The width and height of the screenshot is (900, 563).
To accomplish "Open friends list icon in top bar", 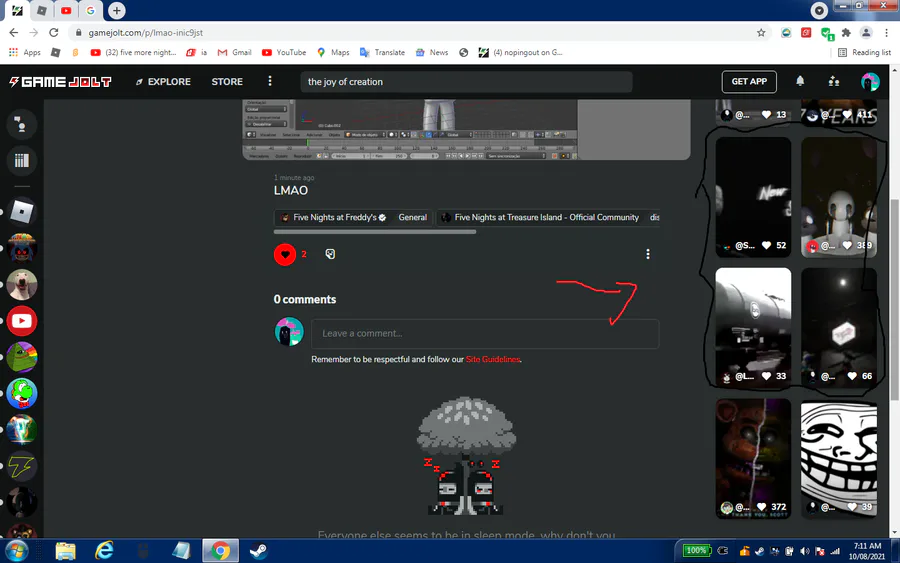I will [x=834, y=81].
